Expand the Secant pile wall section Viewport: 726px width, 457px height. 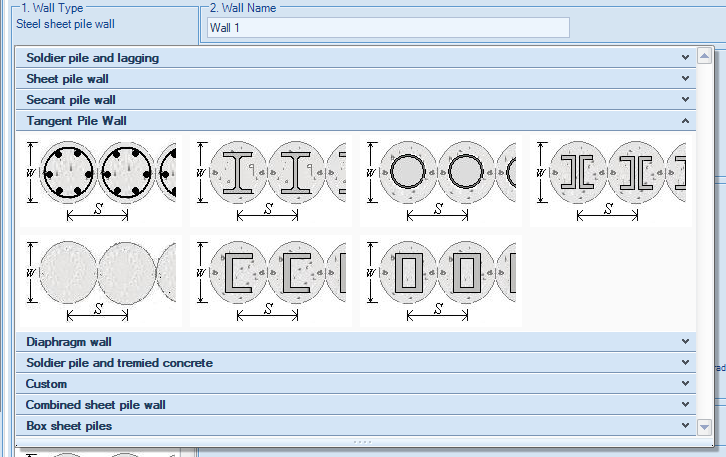356,100
